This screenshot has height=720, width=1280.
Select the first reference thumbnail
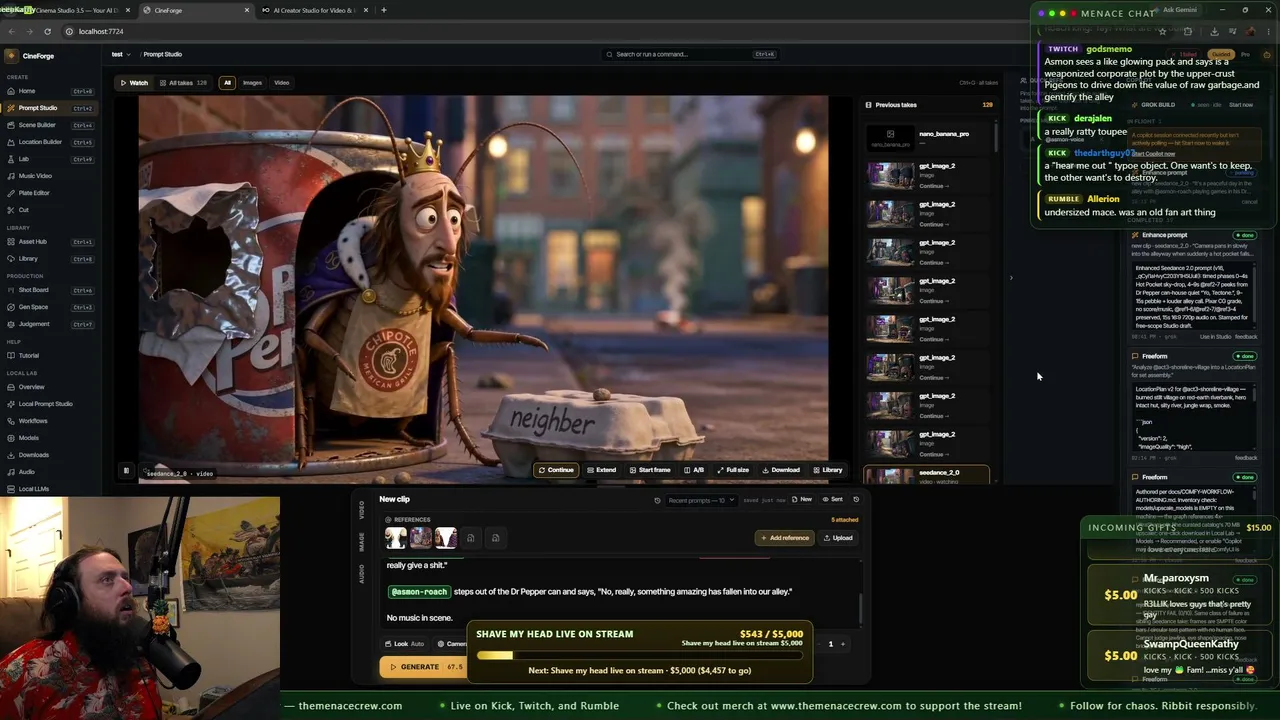396,538
